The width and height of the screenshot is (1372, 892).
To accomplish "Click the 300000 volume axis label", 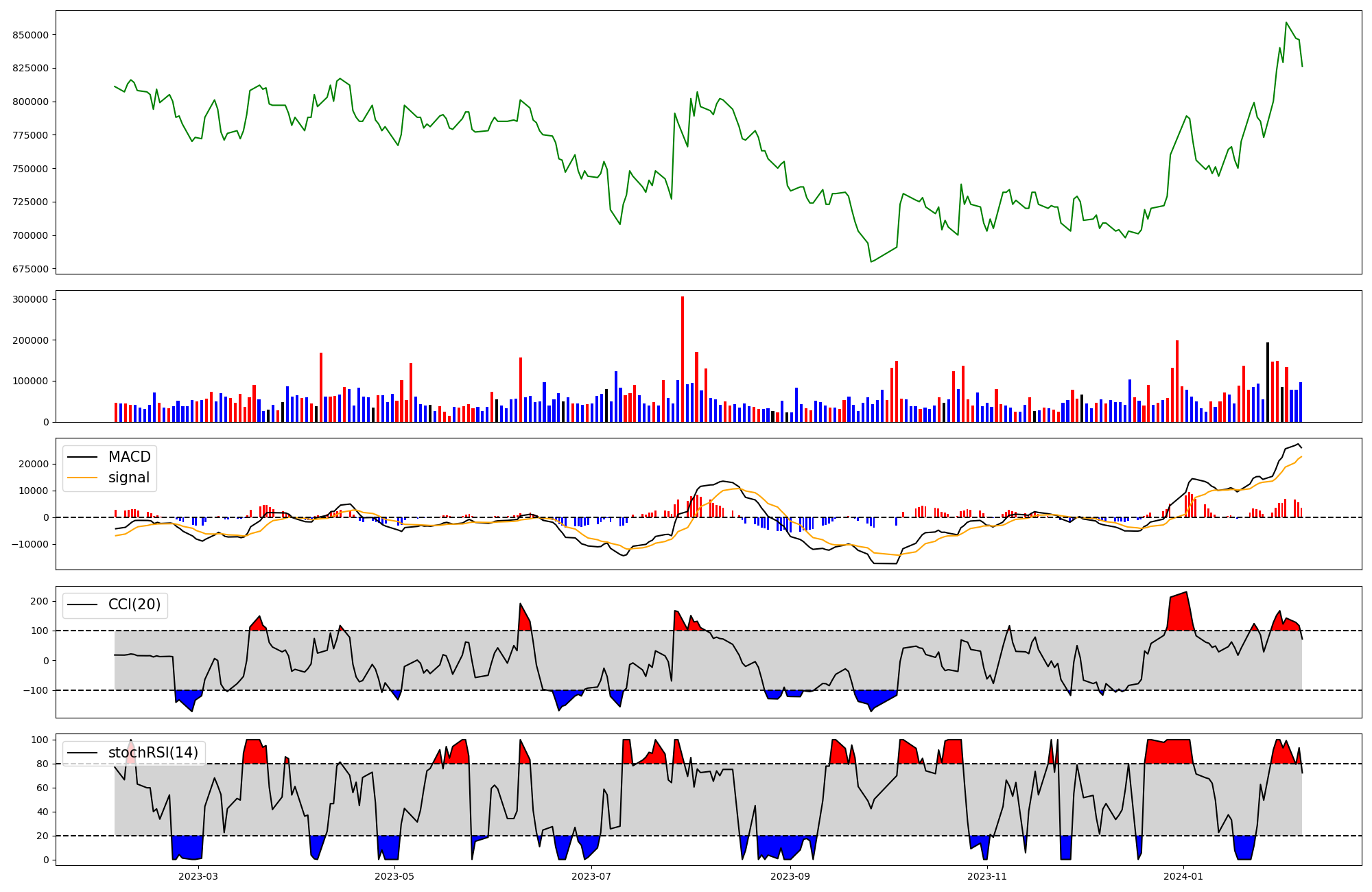I will (31, 299).
